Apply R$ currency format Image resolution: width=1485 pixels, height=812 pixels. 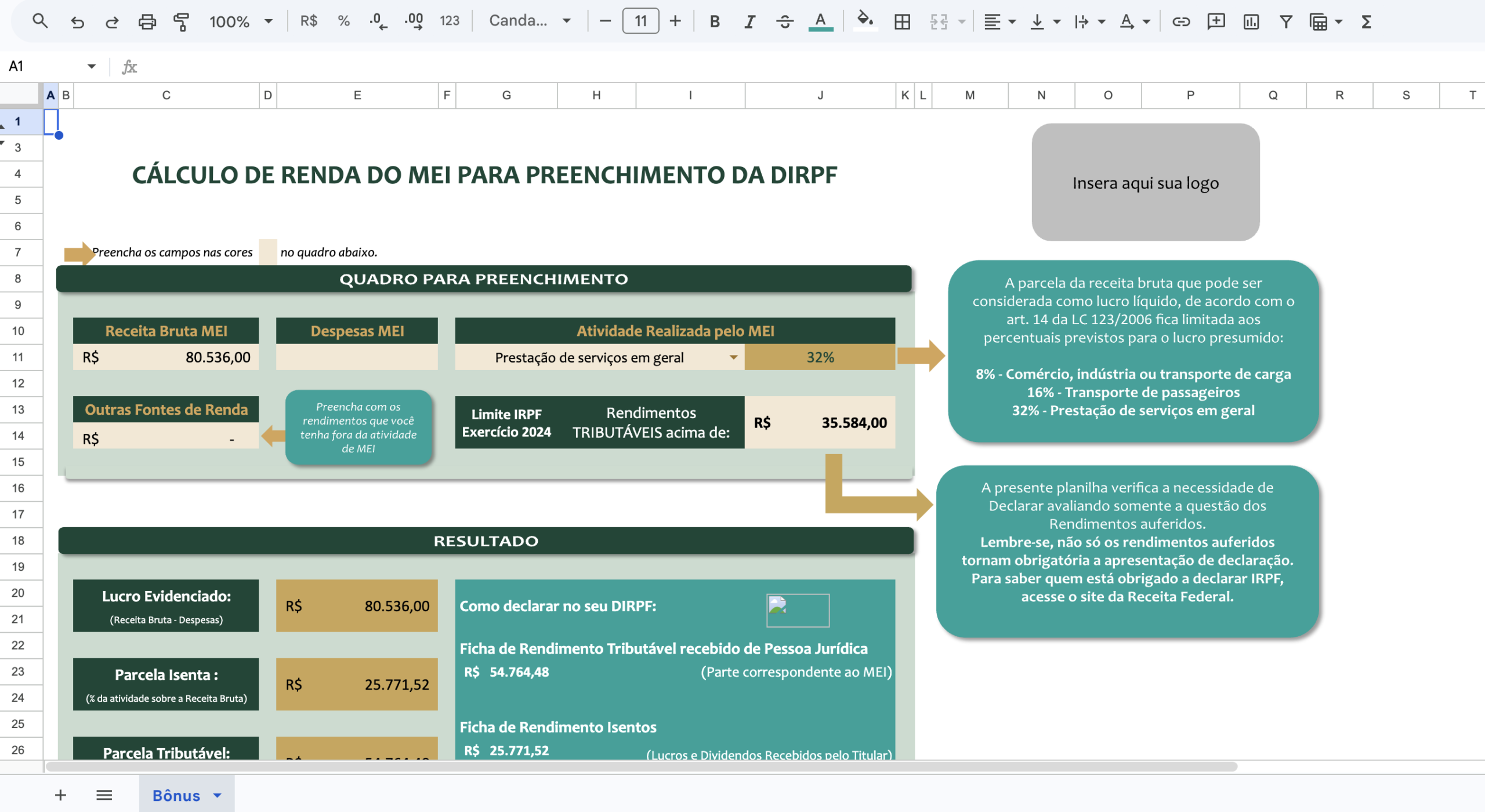pos(309,21)
